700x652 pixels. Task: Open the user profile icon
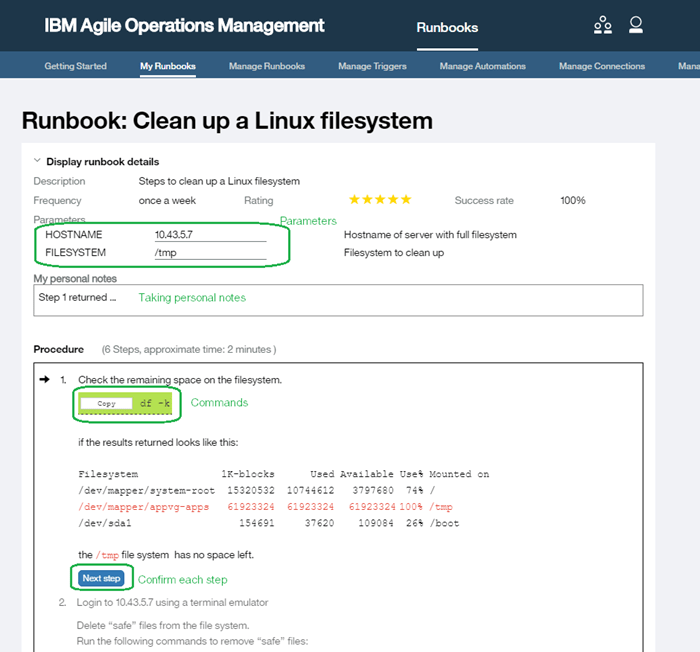point(636,25)
